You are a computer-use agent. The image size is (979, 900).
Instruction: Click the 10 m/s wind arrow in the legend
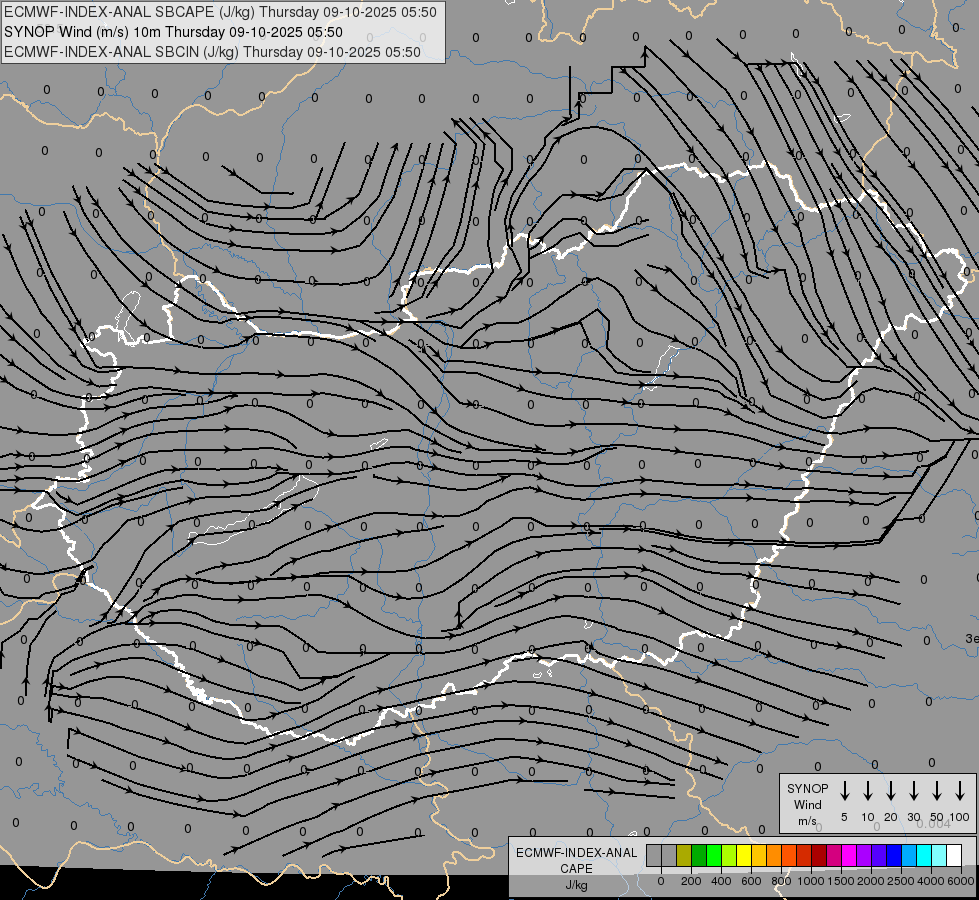[x=868, y=791]
